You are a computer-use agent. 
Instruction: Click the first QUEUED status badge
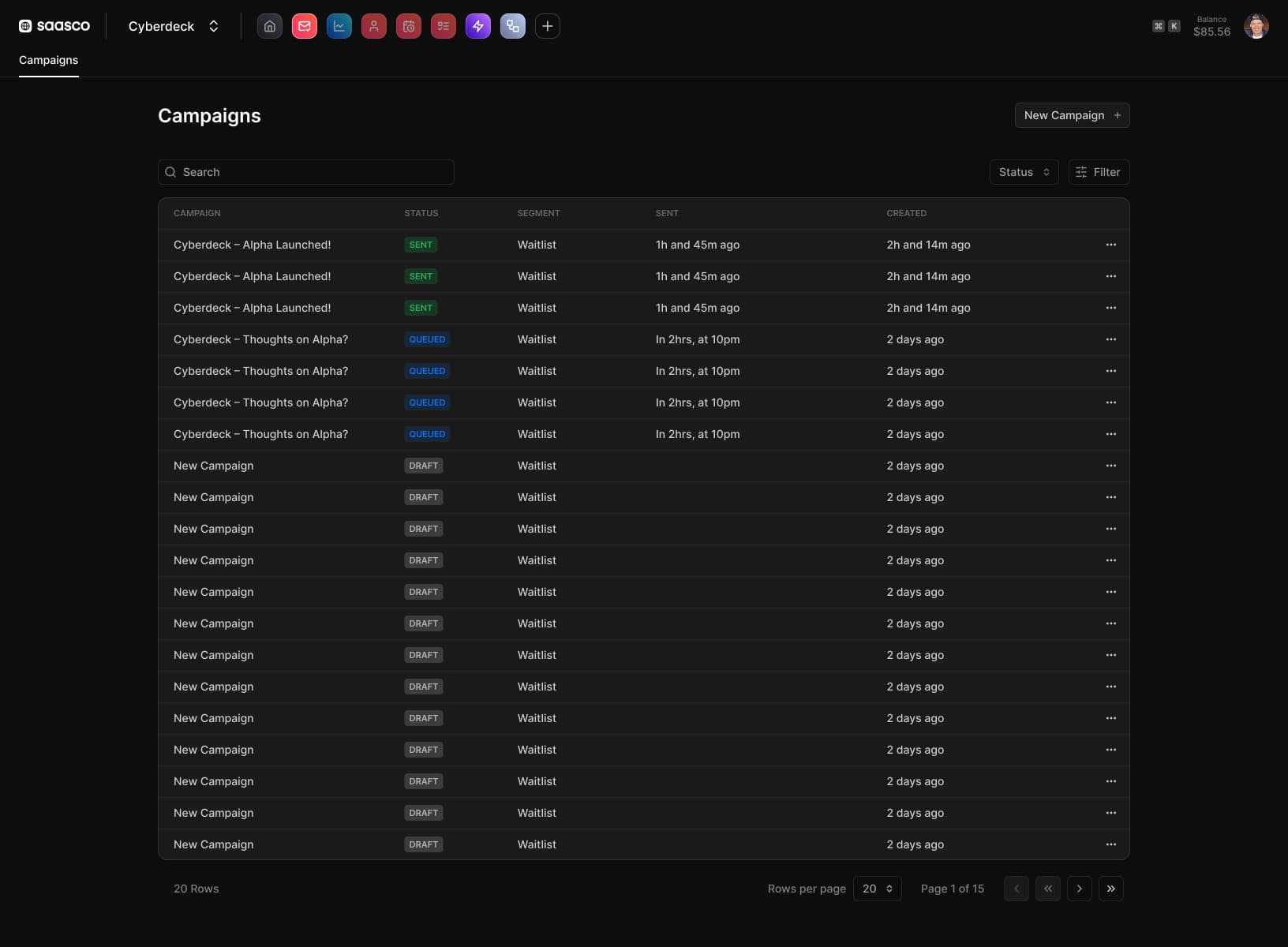click(427, 339)
